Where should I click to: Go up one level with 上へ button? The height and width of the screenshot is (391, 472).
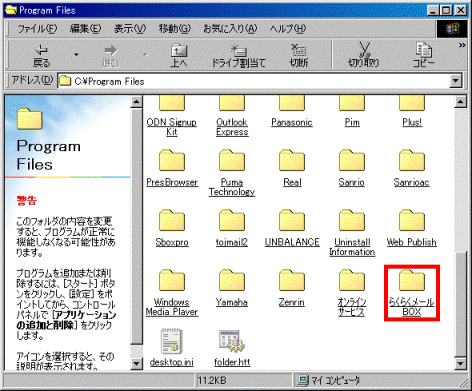pos(179,55)
